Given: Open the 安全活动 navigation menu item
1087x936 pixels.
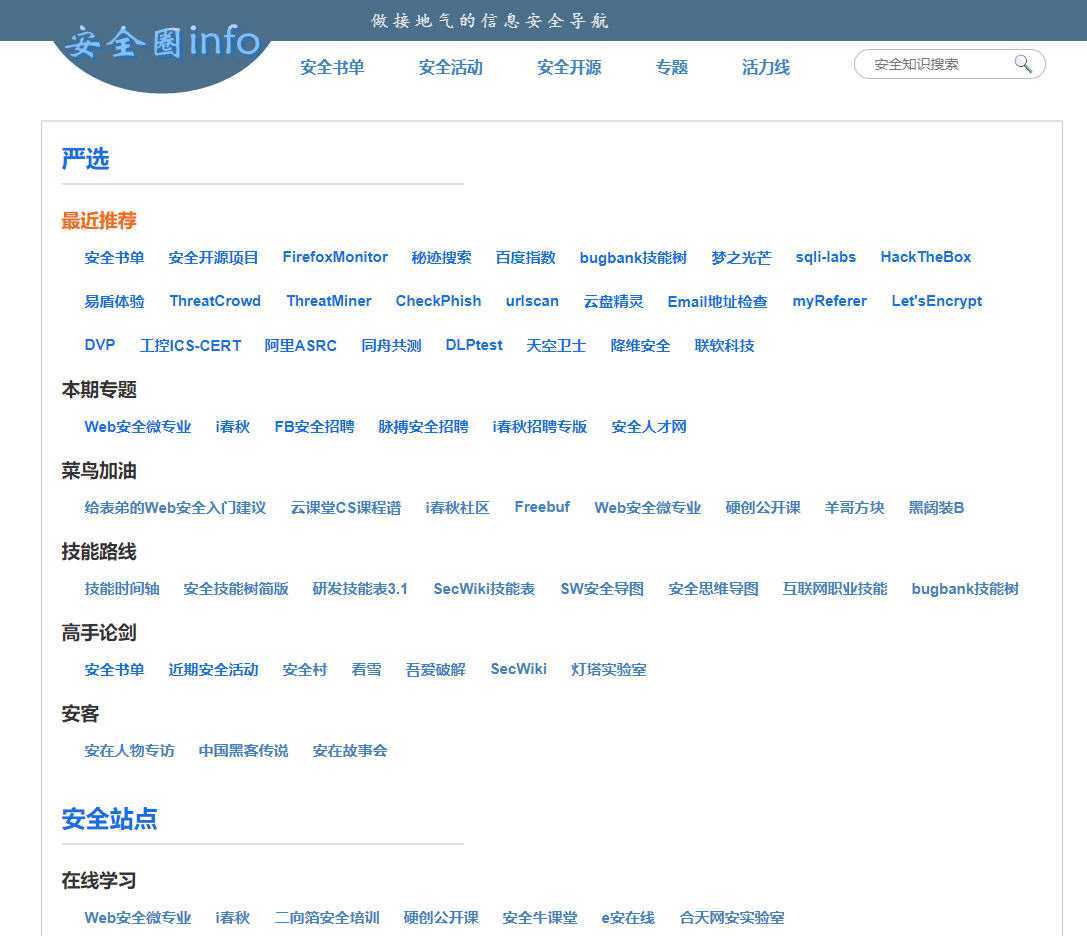Looking at the screenshot, I should [451, 67].
